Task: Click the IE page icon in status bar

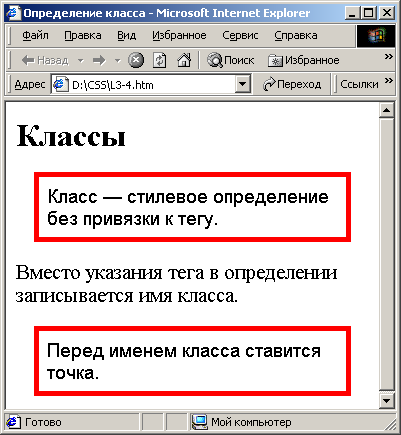Action: click(x=13, y=422)
